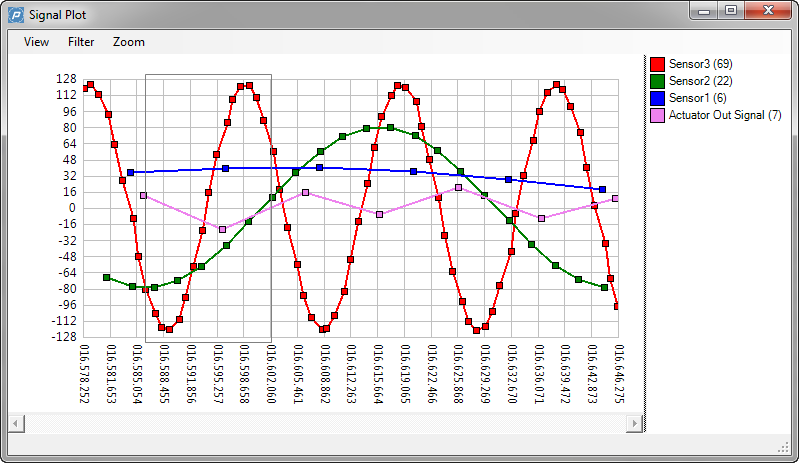Click the horizontal scrollbar right arrow

pyautogui.click(x=633, y=424)
